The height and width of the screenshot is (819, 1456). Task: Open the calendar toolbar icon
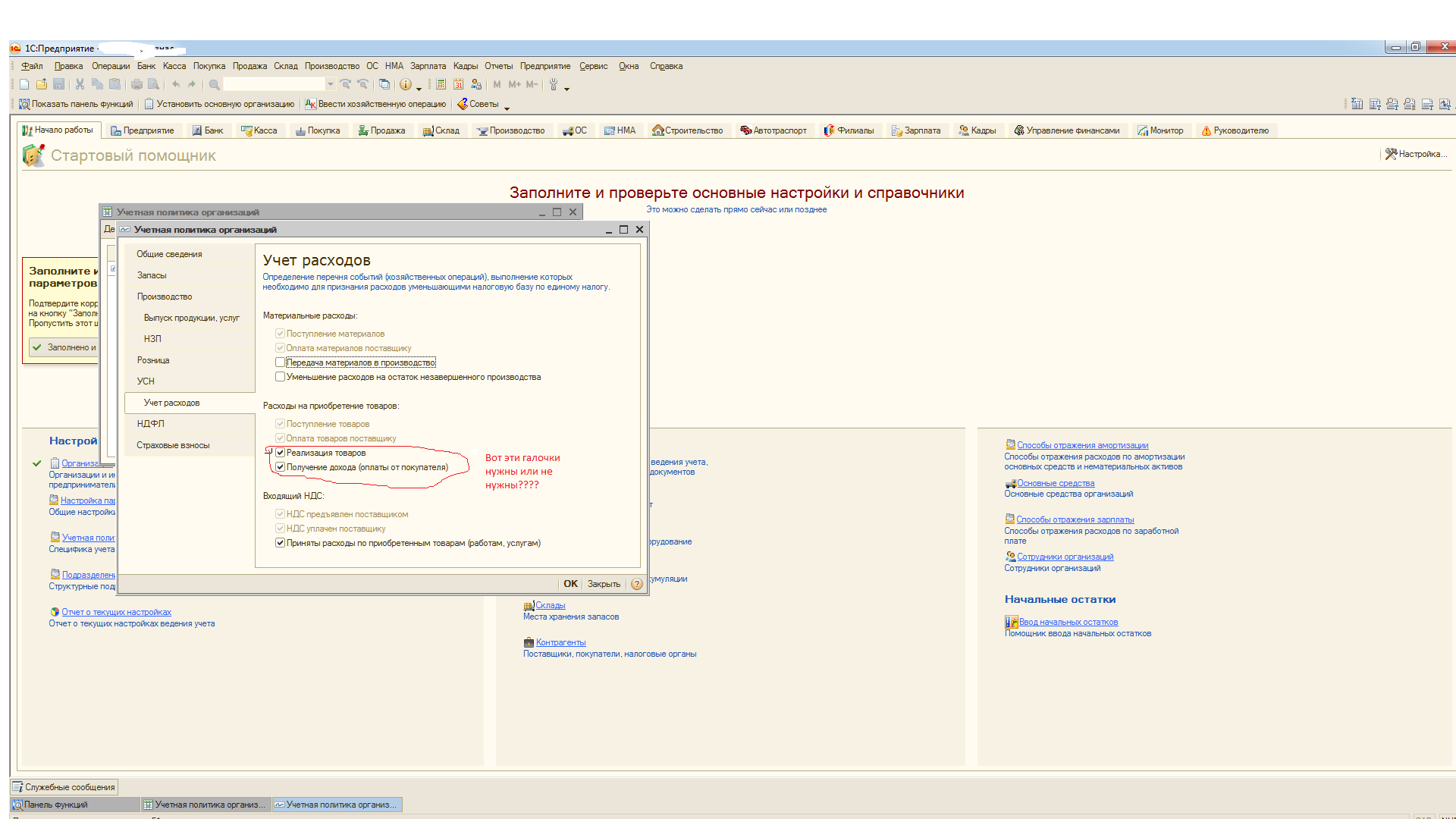pos(459,85)
